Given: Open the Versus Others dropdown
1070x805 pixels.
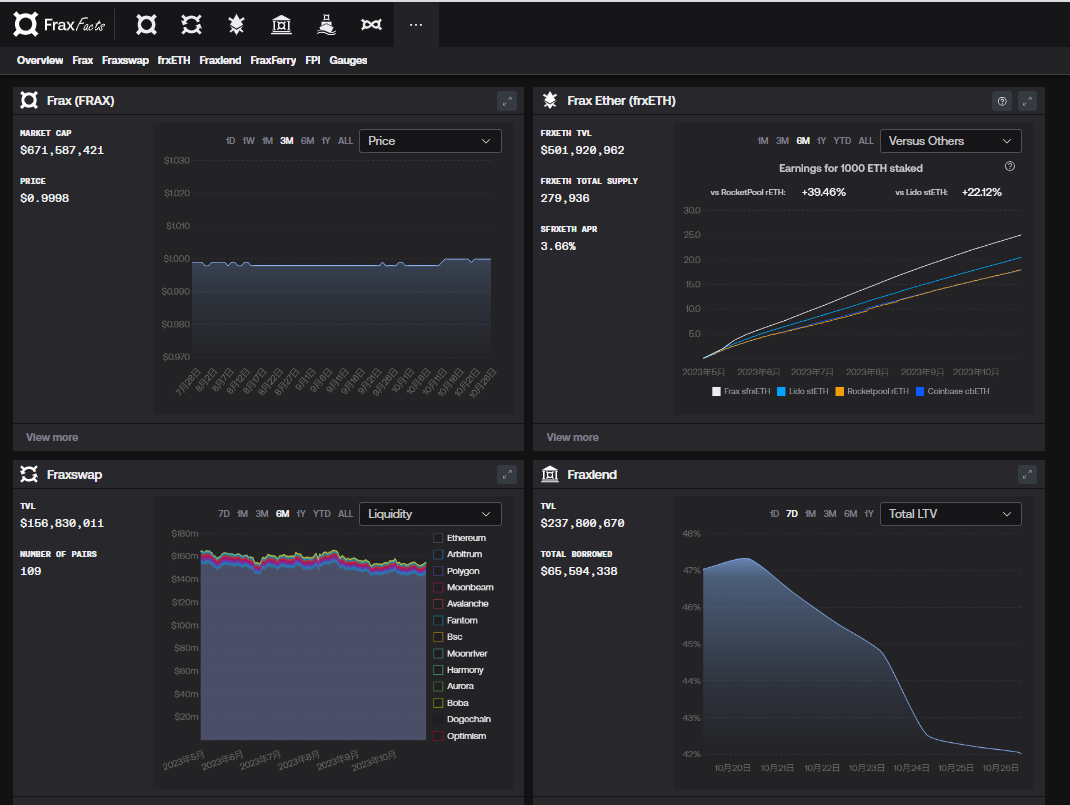Looking at the screenshot, I should pos(950,141).
